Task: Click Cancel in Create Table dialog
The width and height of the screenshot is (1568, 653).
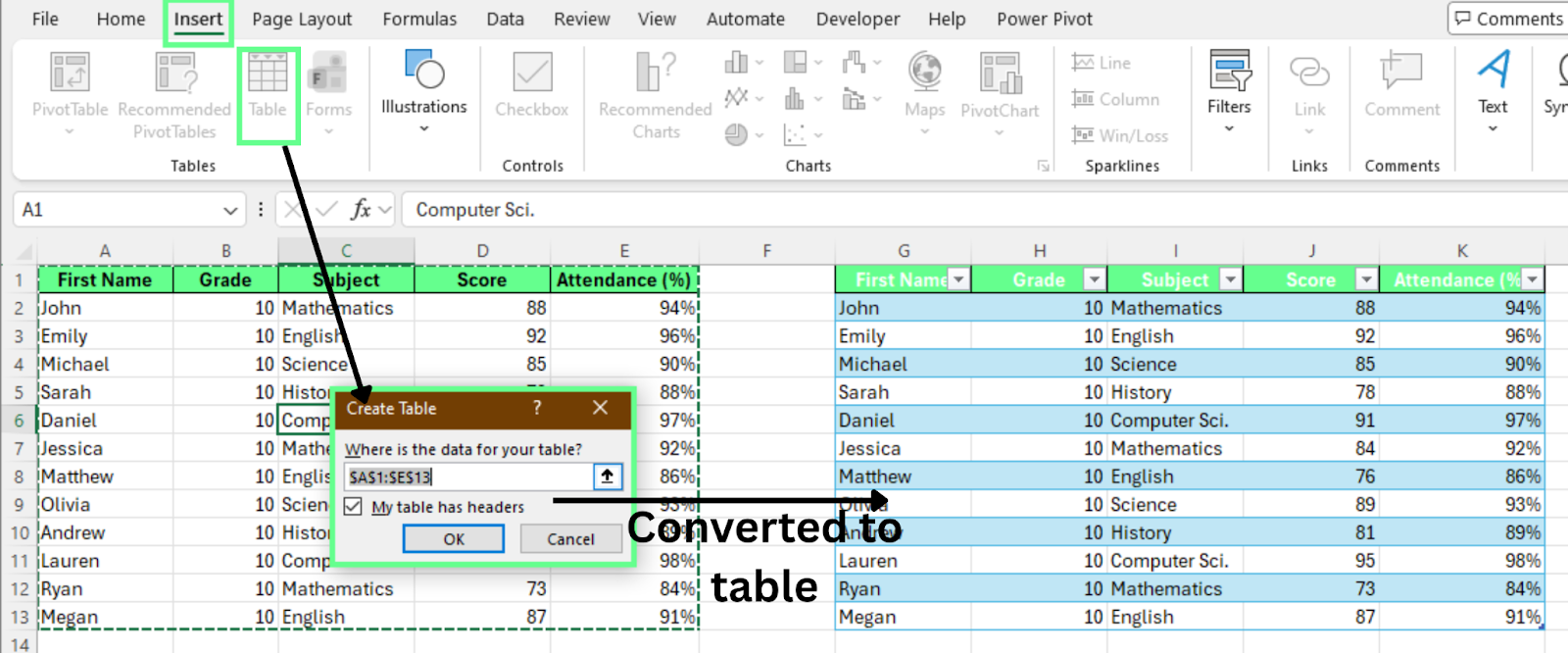Action: (570, 539)
